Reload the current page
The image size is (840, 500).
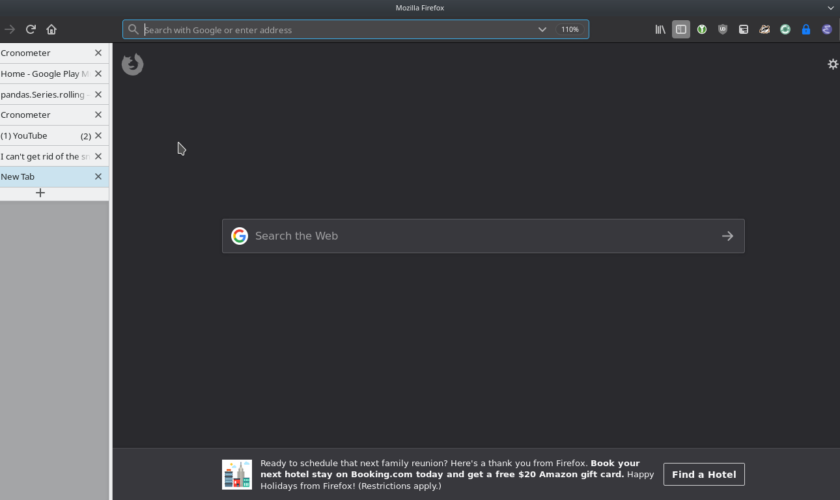click(x=31, y=29)
